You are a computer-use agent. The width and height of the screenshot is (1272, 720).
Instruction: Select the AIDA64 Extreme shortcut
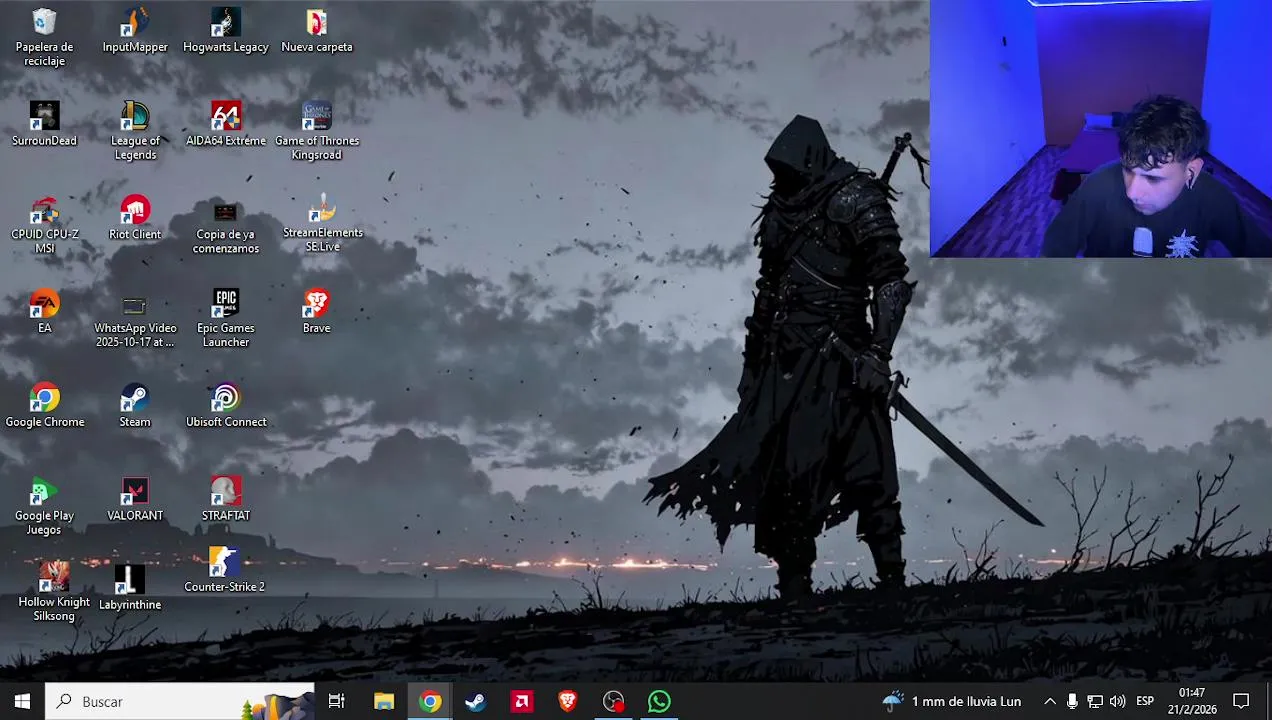tap(226, 124)
